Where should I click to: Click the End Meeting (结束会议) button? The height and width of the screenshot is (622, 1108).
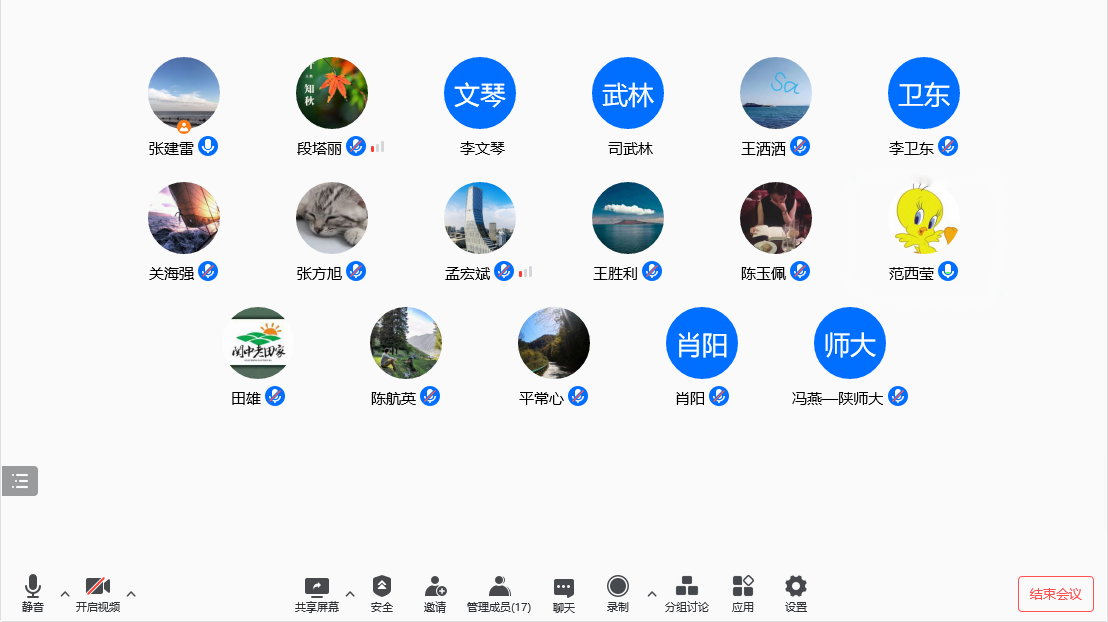coord(1055,594)
